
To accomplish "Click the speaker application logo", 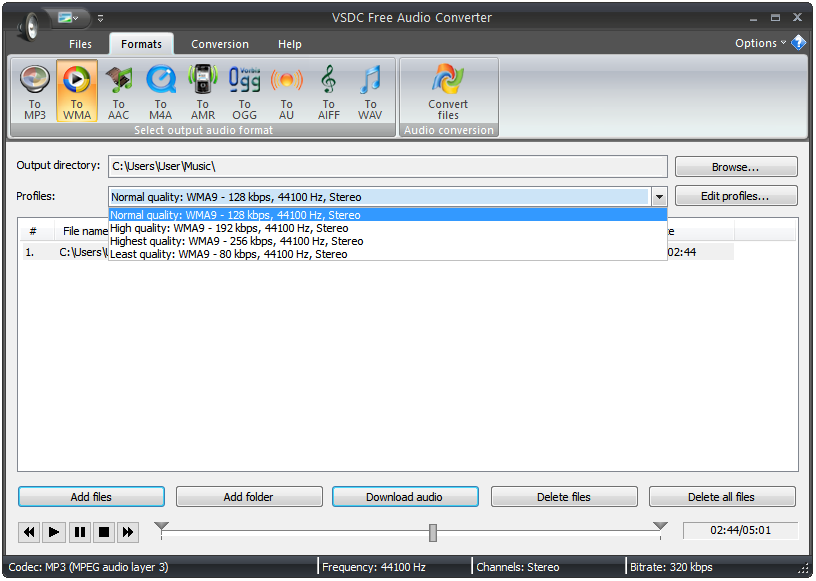I will 28,25.
